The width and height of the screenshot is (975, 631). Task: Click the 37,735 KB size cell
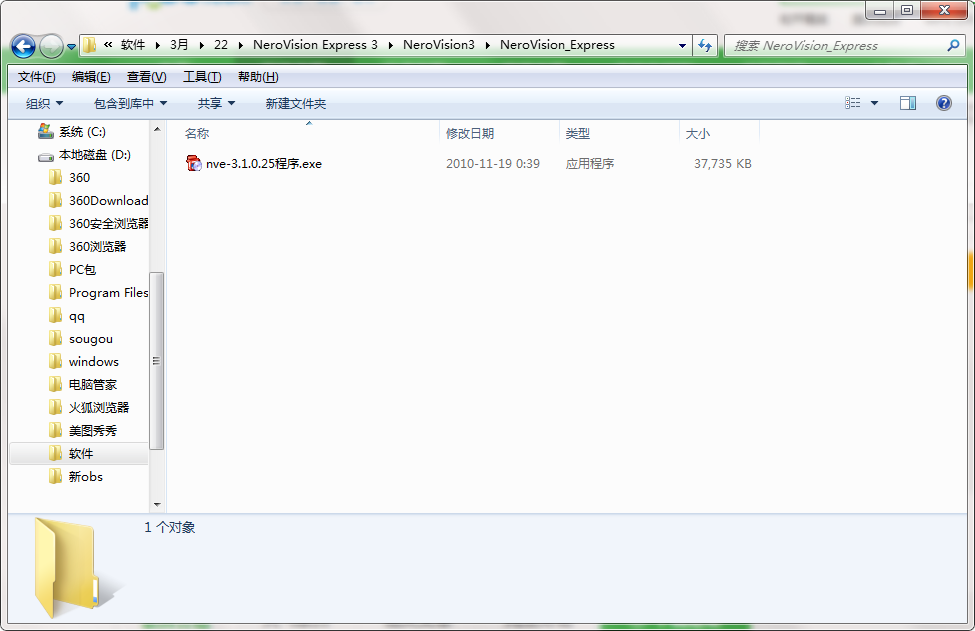point(723,164)
